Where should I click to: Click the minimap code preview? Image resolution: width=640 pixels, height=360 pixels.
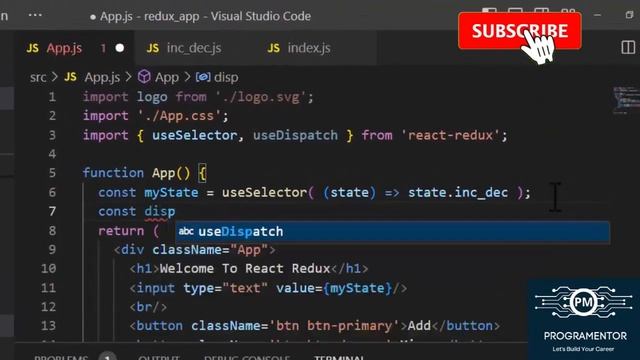click(626, 99)
